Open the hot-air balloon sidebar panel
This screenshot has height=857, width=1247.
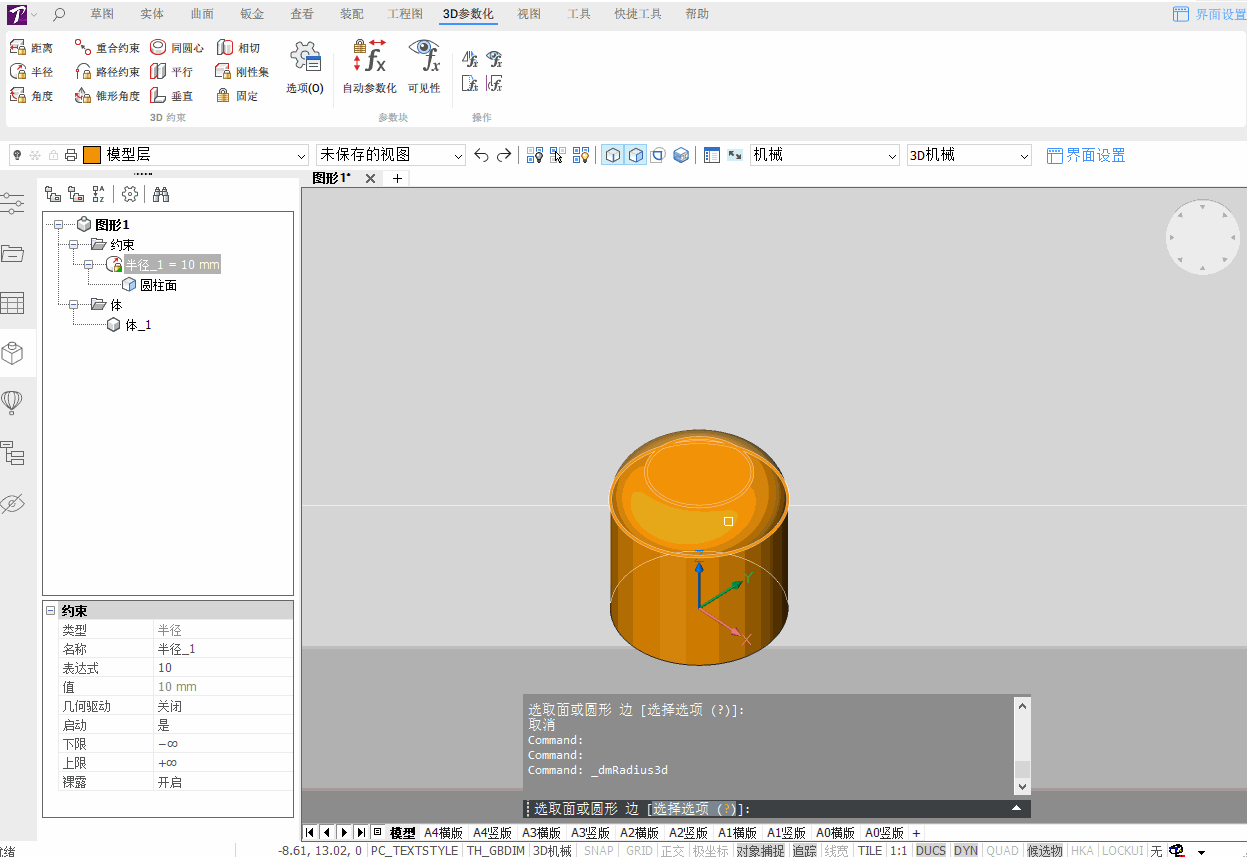(x=12, y=402)
